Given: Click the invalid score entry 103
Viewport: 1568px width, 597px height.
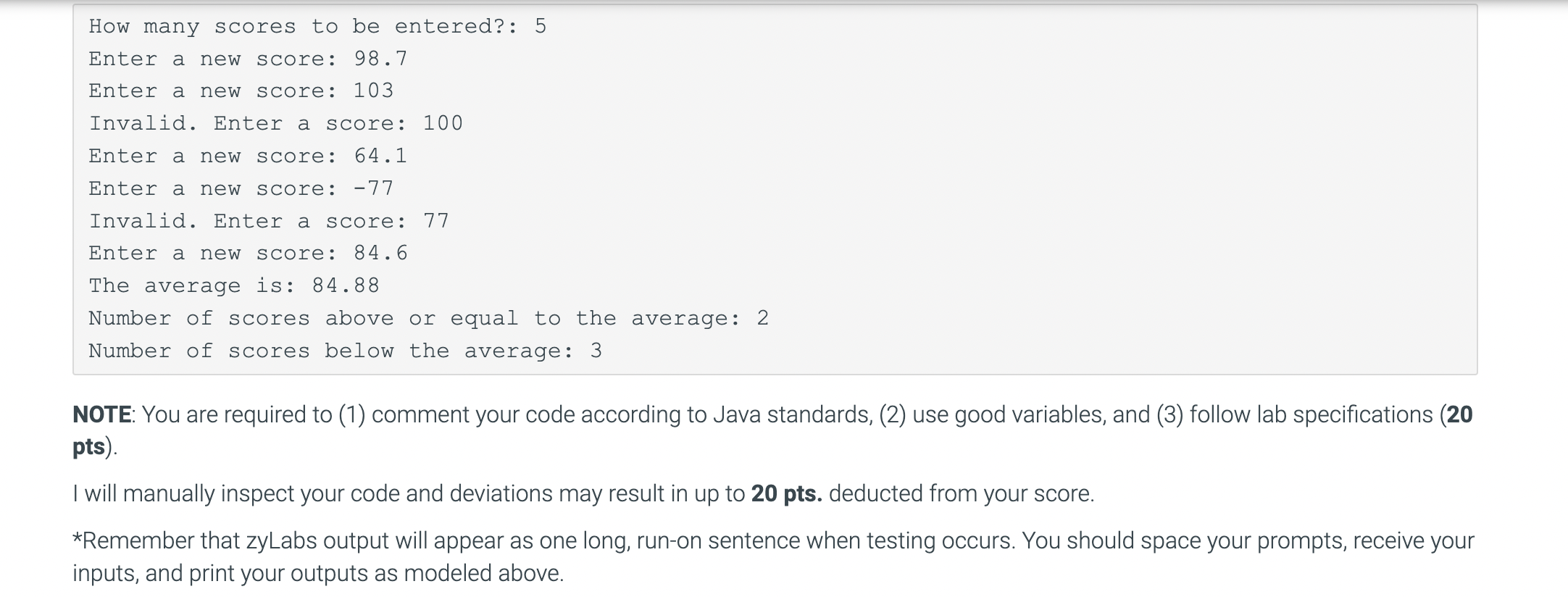Looking at the screenshot, I should (373, 91).
